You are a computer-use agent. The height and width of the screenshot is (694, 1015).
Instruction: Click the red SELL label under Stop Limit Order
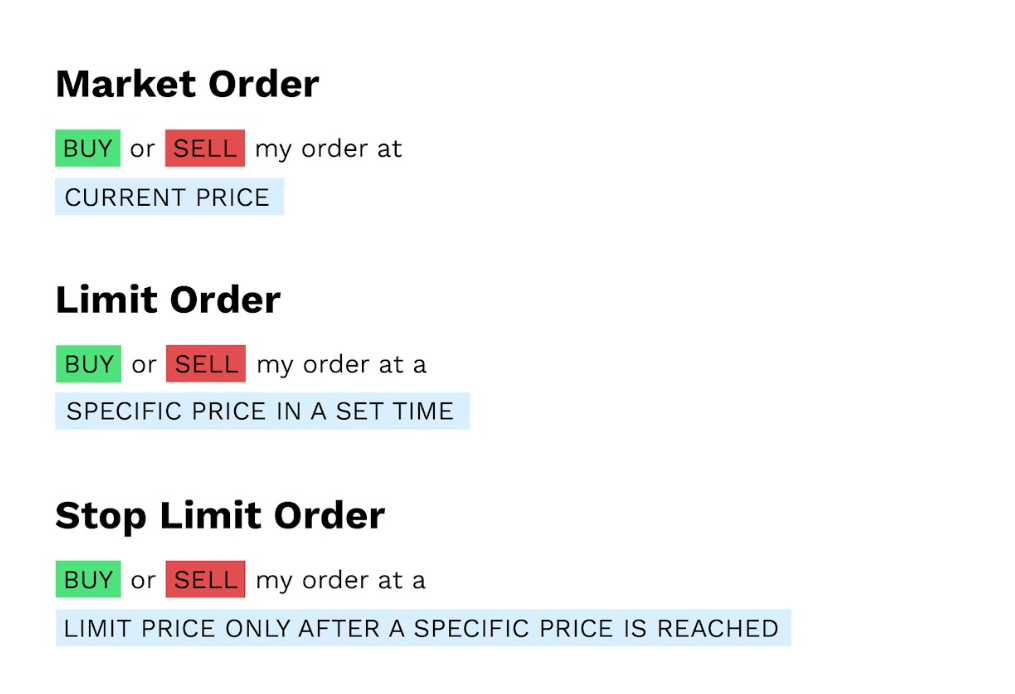(205, 579)
